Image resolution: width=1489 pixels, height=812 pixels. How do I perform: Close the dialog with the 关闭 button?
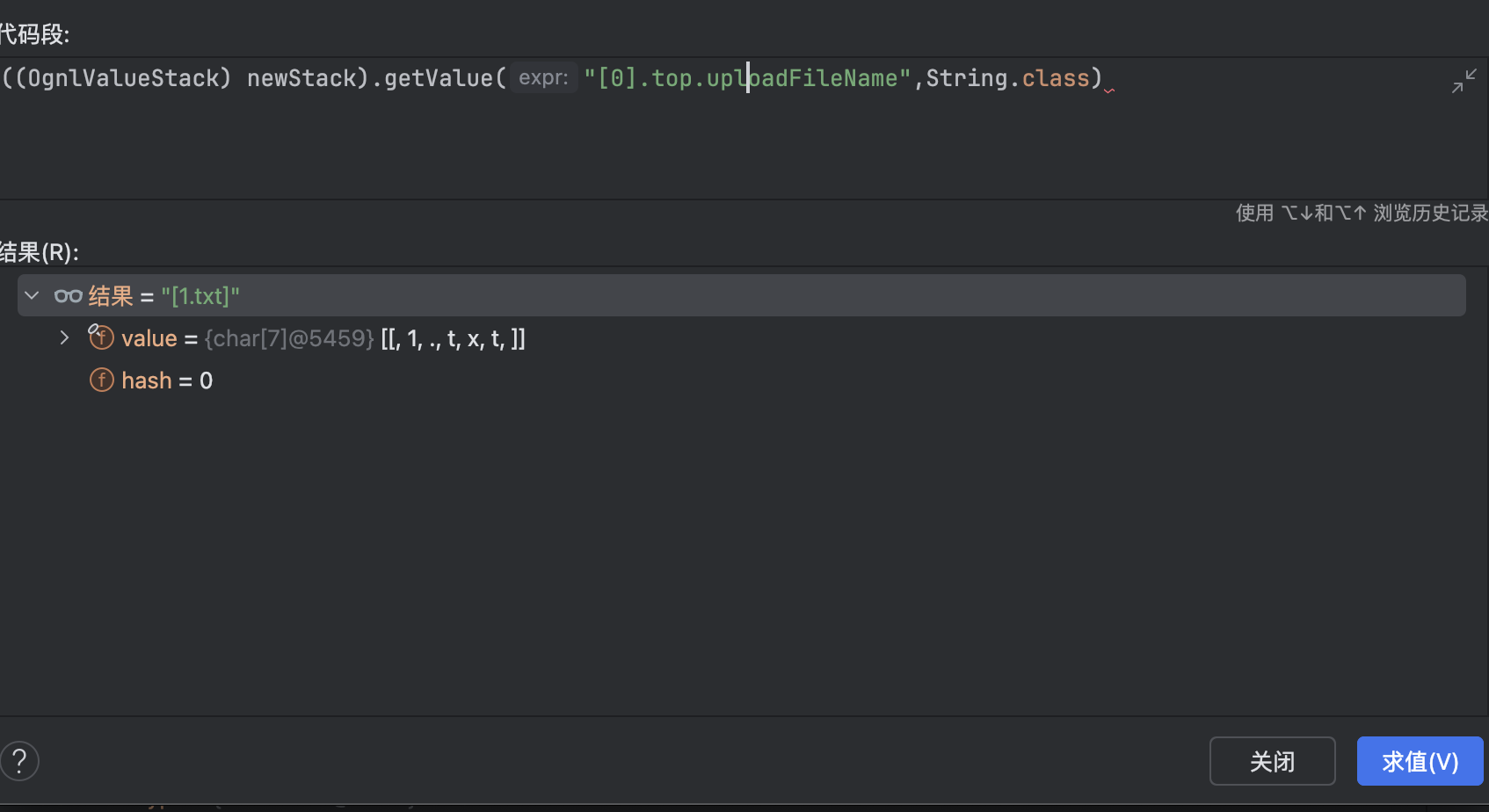(x=1272, y=760)
